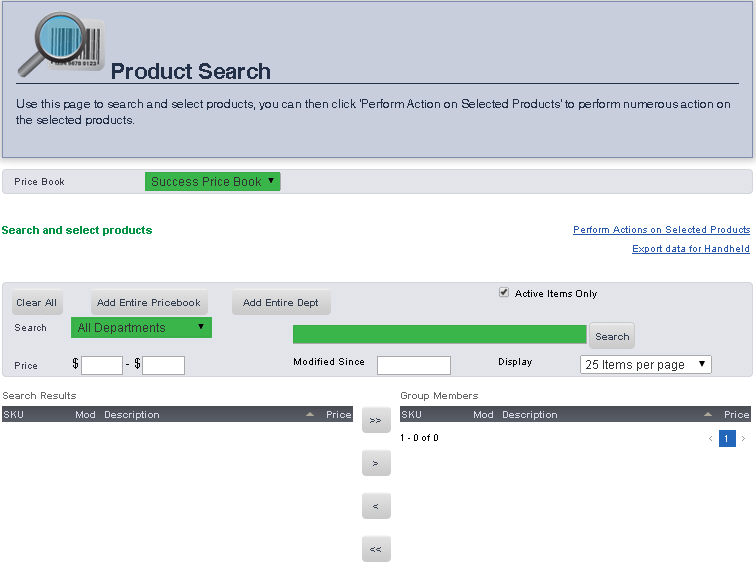Open Perform Actions on Selected Products link
Screen dimensions: 756x586
661,230
